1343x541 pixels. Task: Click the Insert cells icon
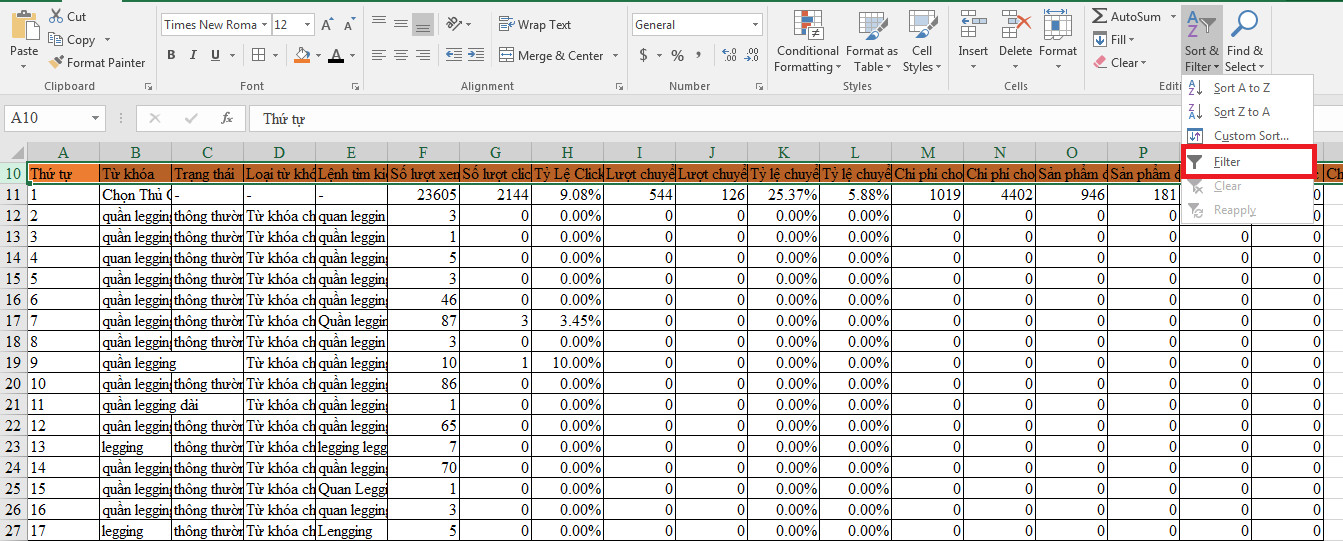pyautogui.click(x=972, y=26)
